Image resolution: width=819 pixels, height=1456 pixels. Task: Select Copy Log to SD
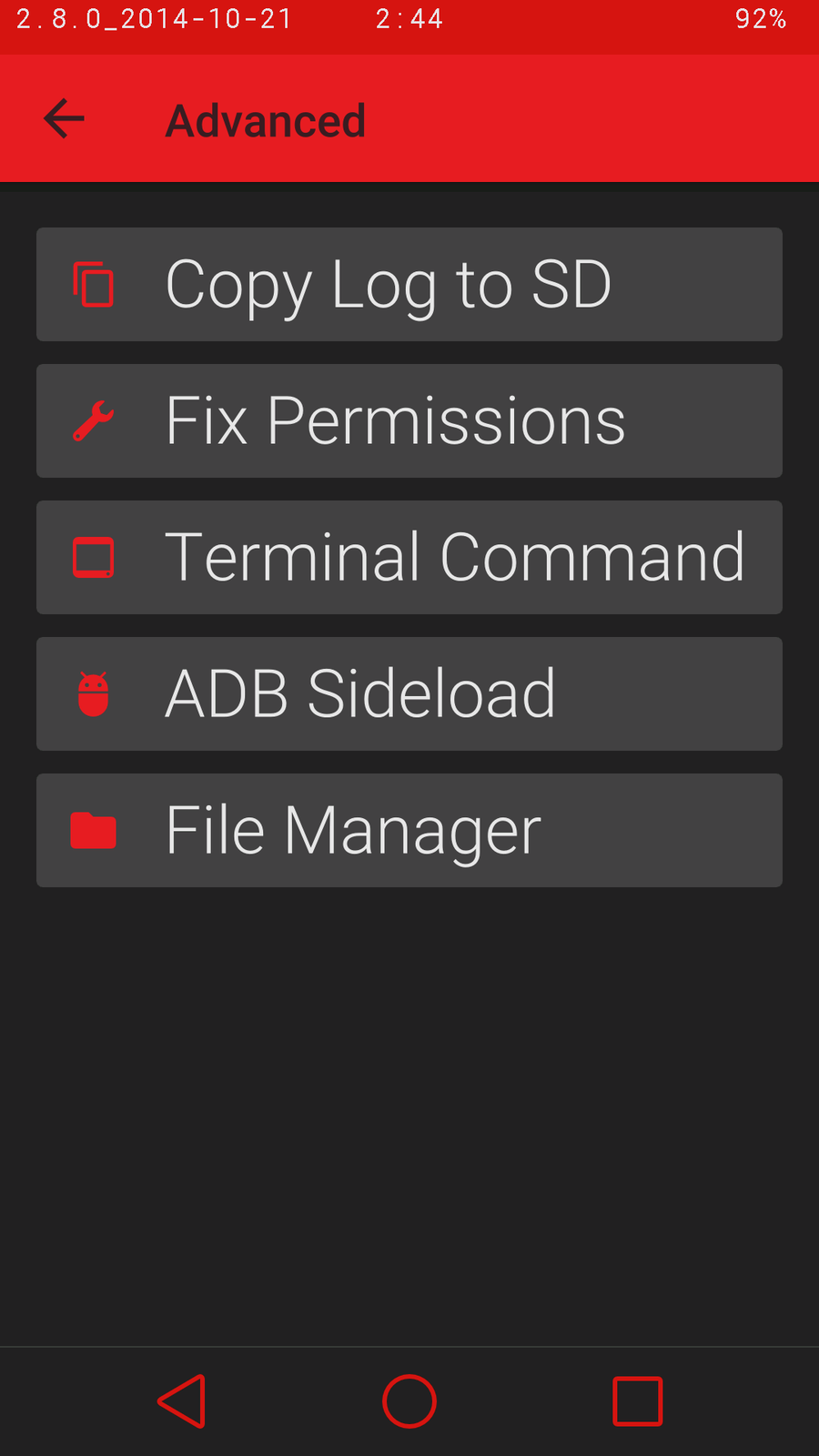pos(409,285)
